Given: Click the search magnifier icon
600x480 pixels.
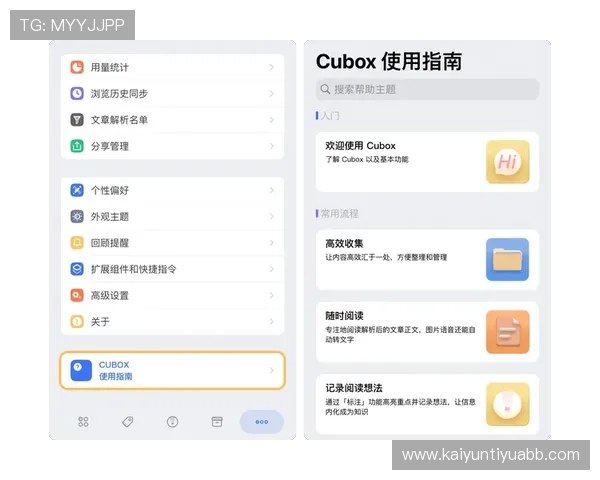Looking at the screenshot, I should [x=325, y=89].
